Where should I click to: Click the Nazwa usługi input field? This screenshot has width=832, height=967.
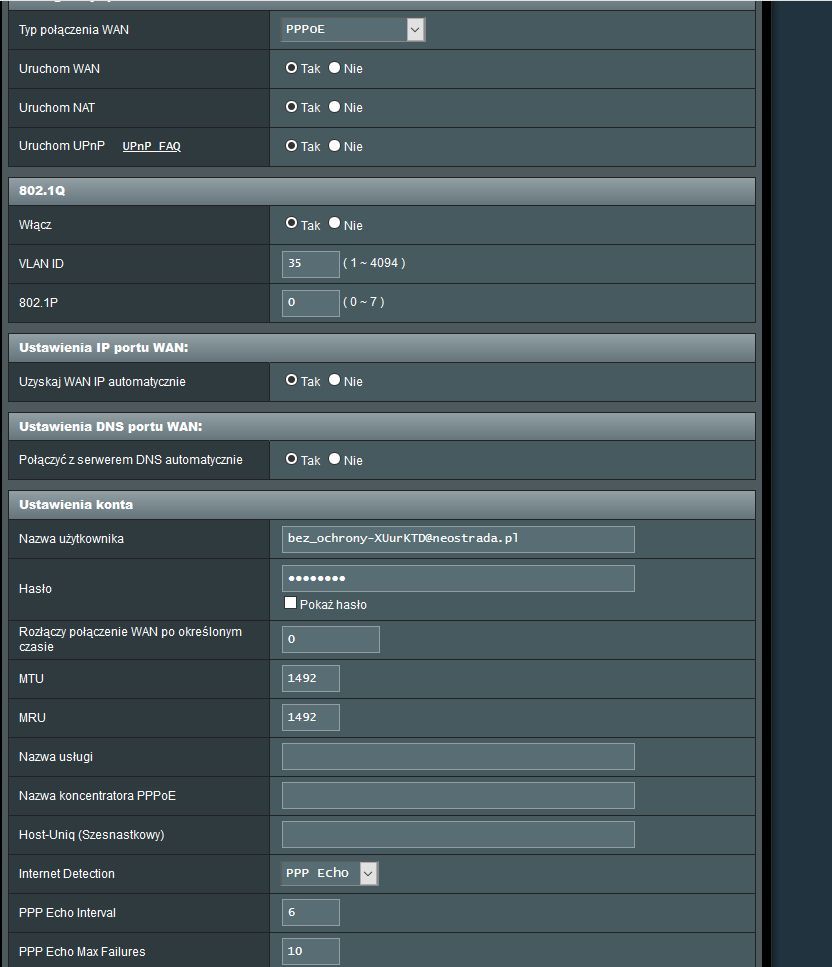(458, 756)
